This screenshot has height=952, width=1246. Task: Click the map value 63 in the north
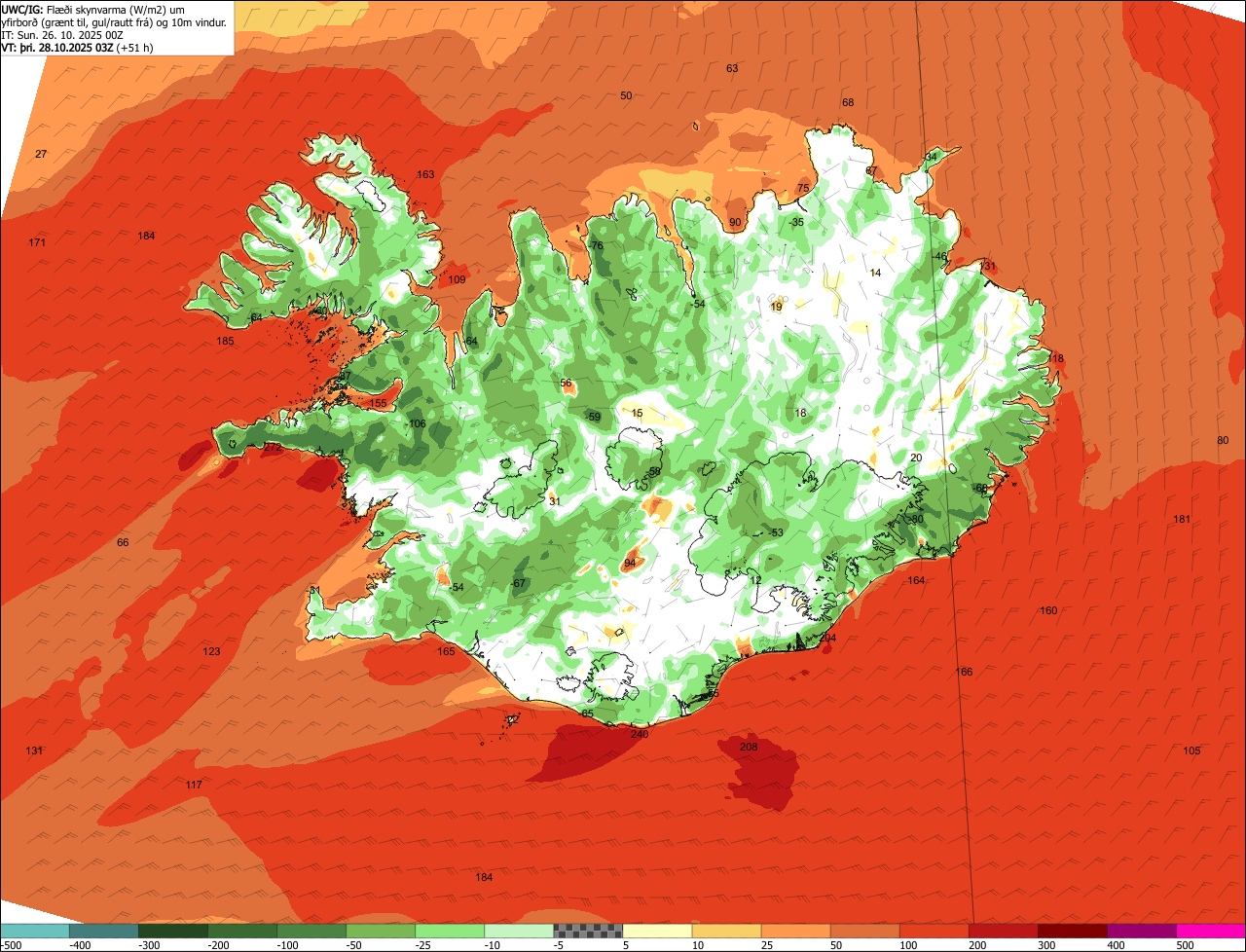click(732, 68)
